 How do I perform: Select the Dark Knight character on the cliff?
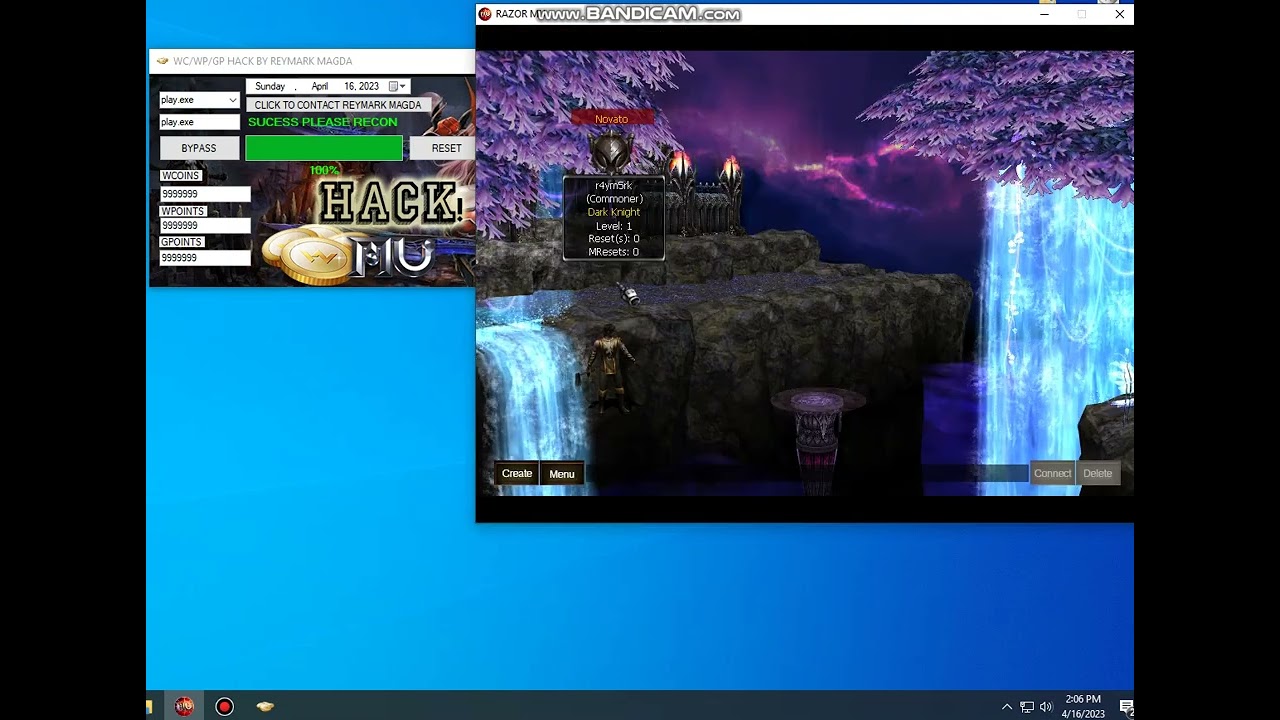pos(608,370)
